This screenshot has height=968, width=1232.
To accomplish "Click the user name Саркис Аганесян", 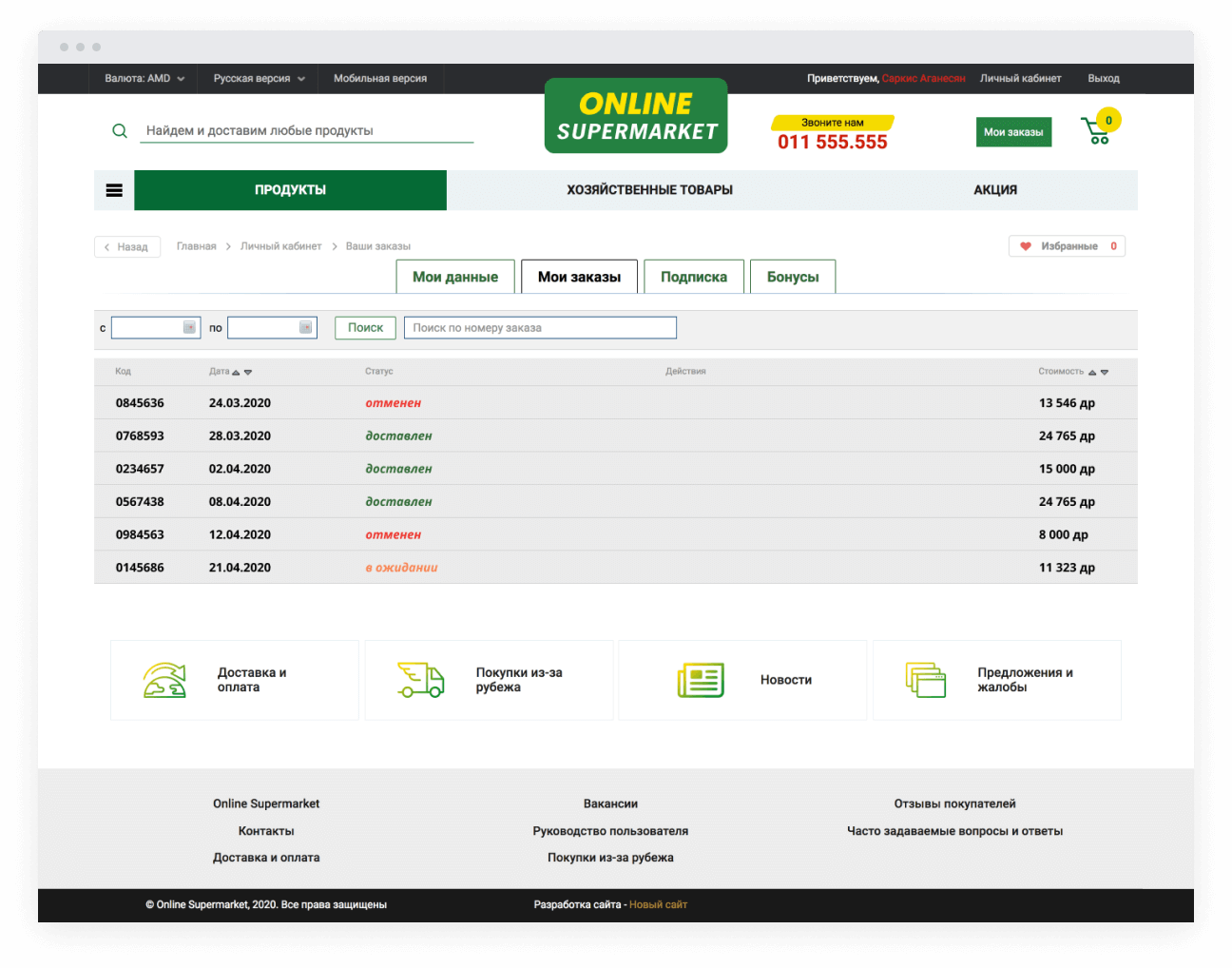I will (x=923, y=79).
